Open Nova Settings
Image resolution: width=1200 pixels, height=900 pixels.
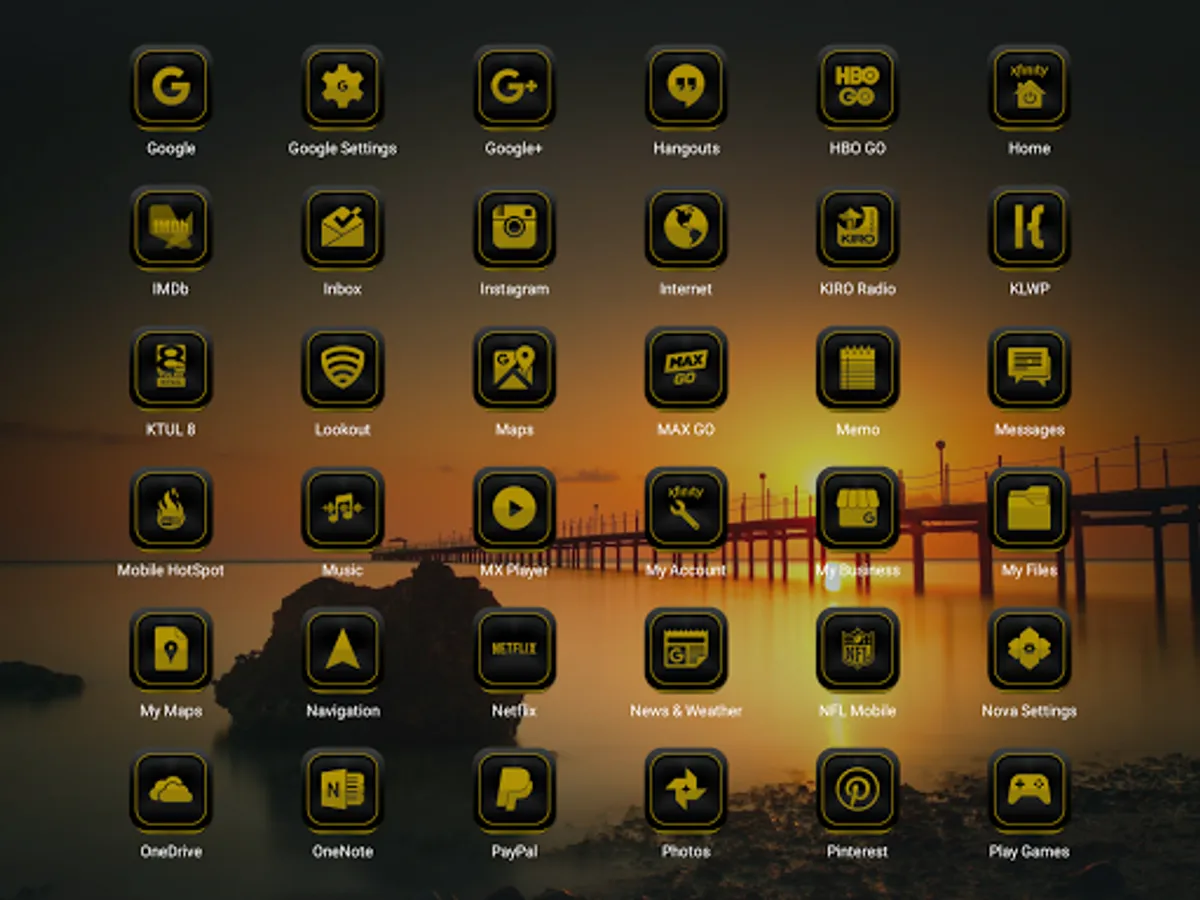[1029, 650]
